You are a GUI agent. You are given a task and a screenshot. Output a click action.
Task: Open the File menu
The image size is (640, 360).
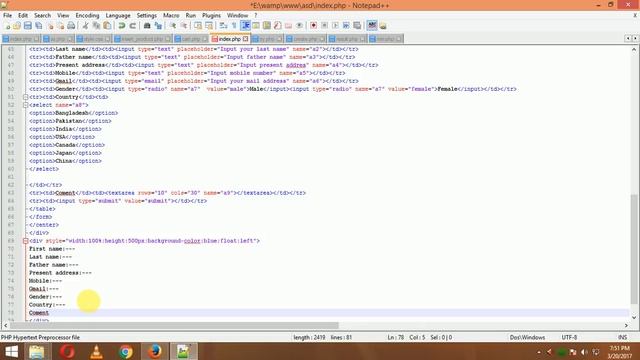click(7, 16)
